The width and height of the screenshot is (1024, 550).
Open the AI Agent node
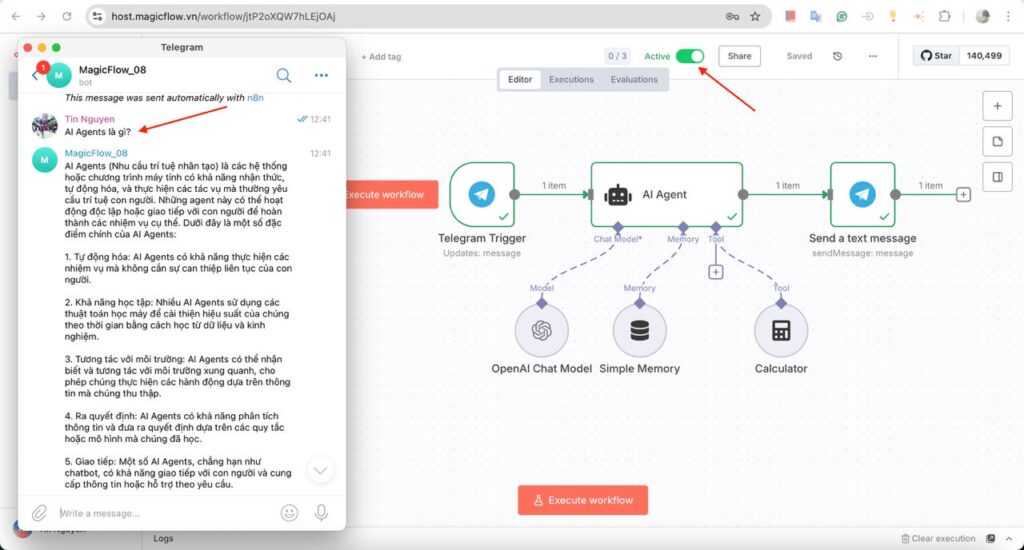point(666,195)
